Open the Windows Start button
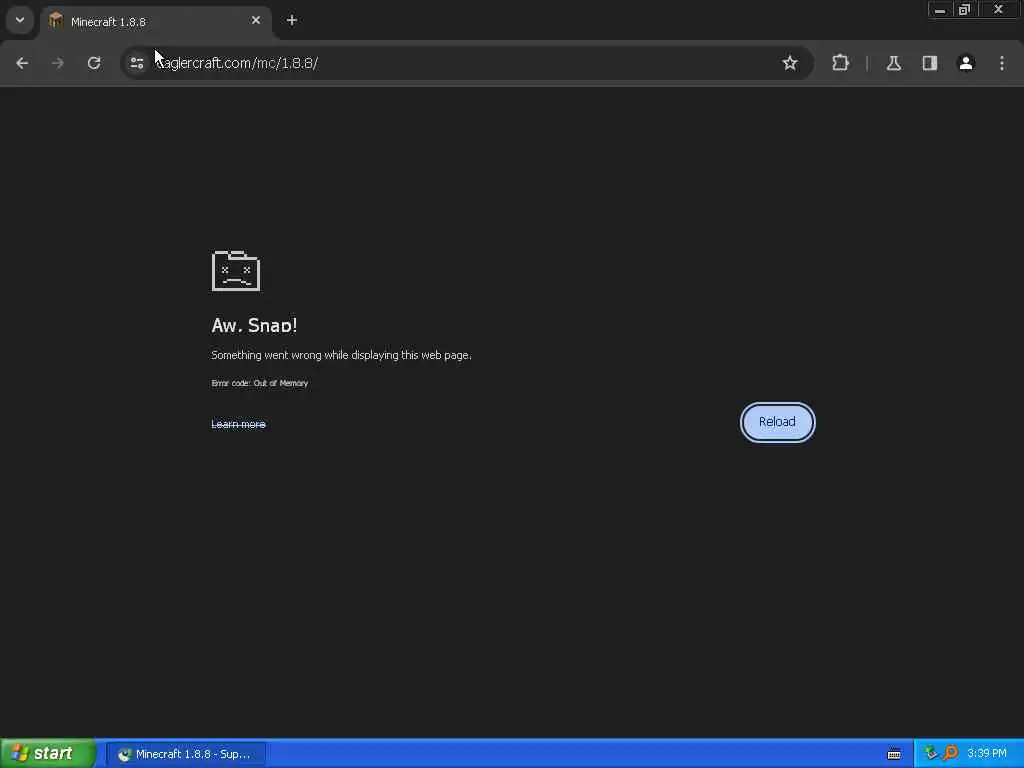Image resolution: width=1024 pixels, height=768 pixels. tap(48, 754)
